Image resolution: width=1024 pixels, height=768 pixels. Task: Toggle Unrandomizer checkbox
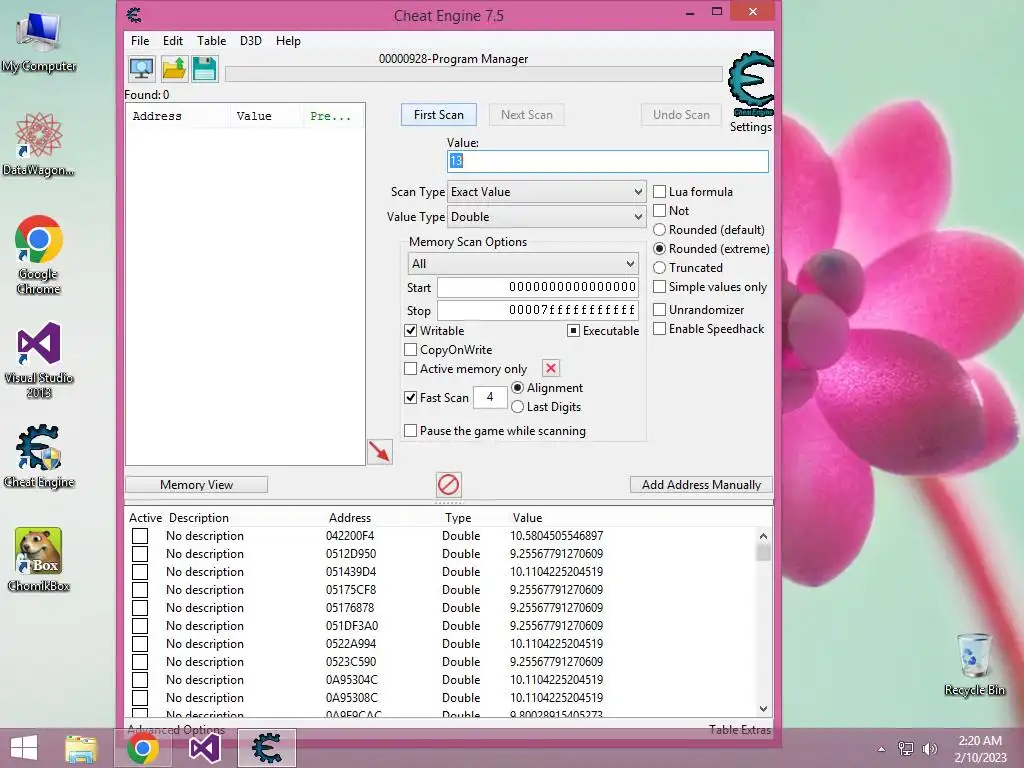pos(660,310)
